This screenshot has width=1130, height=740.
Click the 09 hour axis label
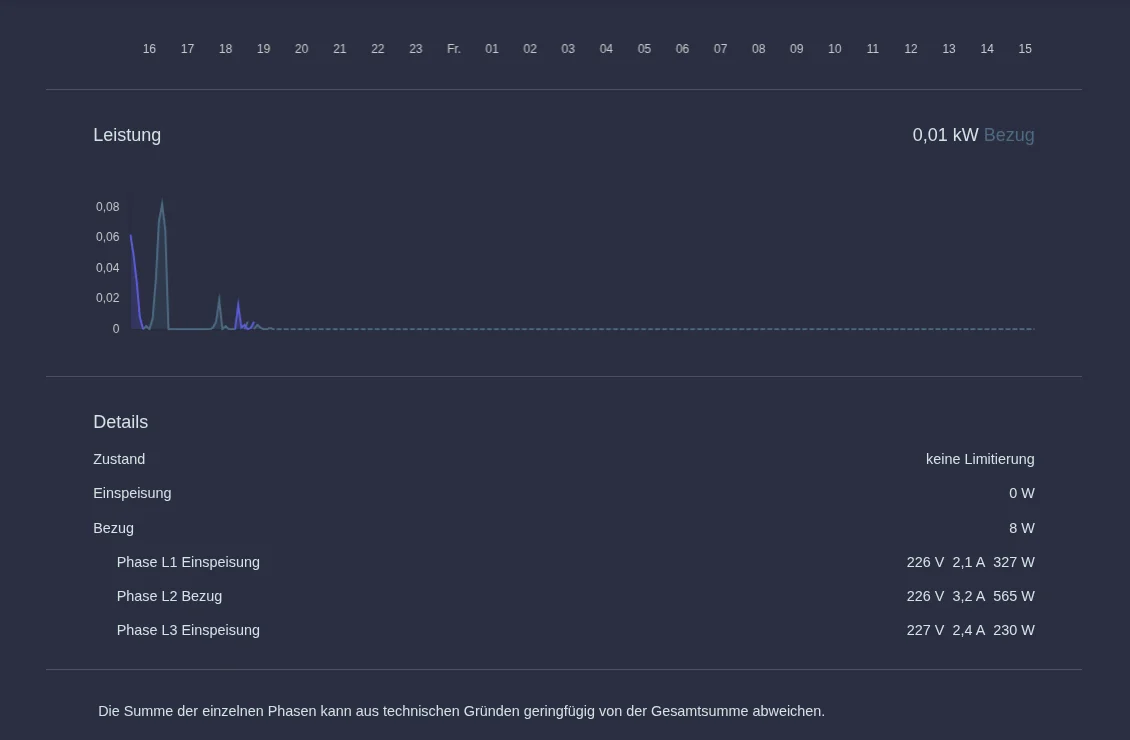click(x=796, y=49)
